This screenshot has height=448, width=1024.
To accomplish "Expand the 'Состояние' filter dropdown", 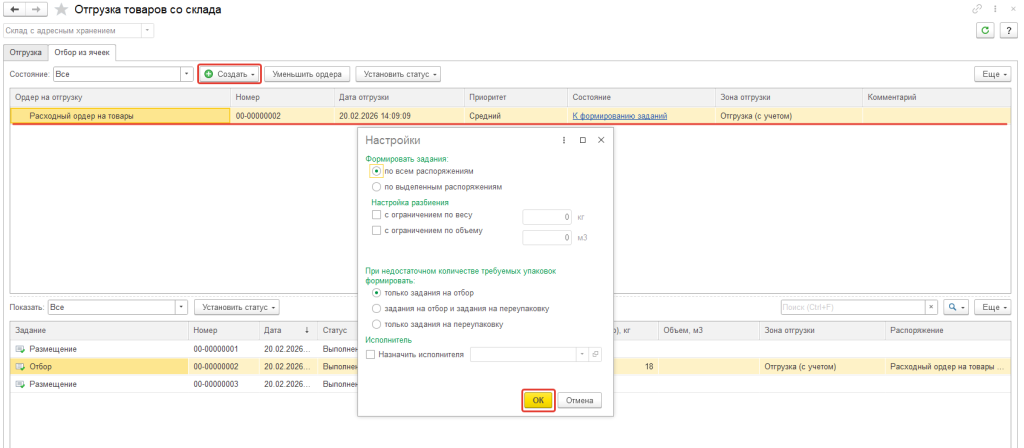I will 186,74.
